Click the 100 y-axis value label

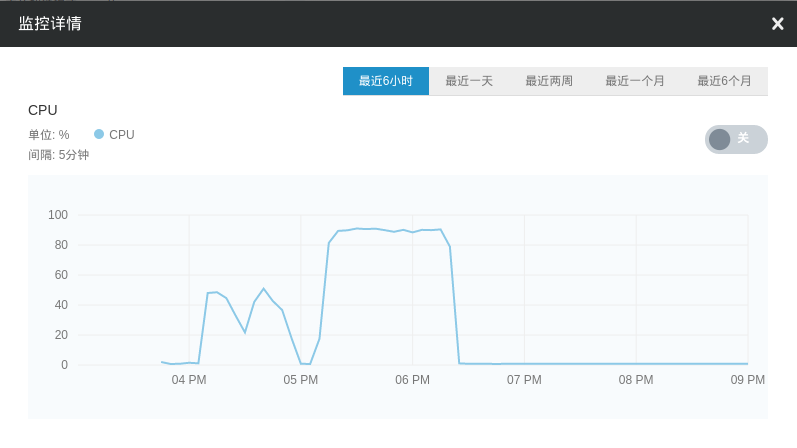point(58,215)
